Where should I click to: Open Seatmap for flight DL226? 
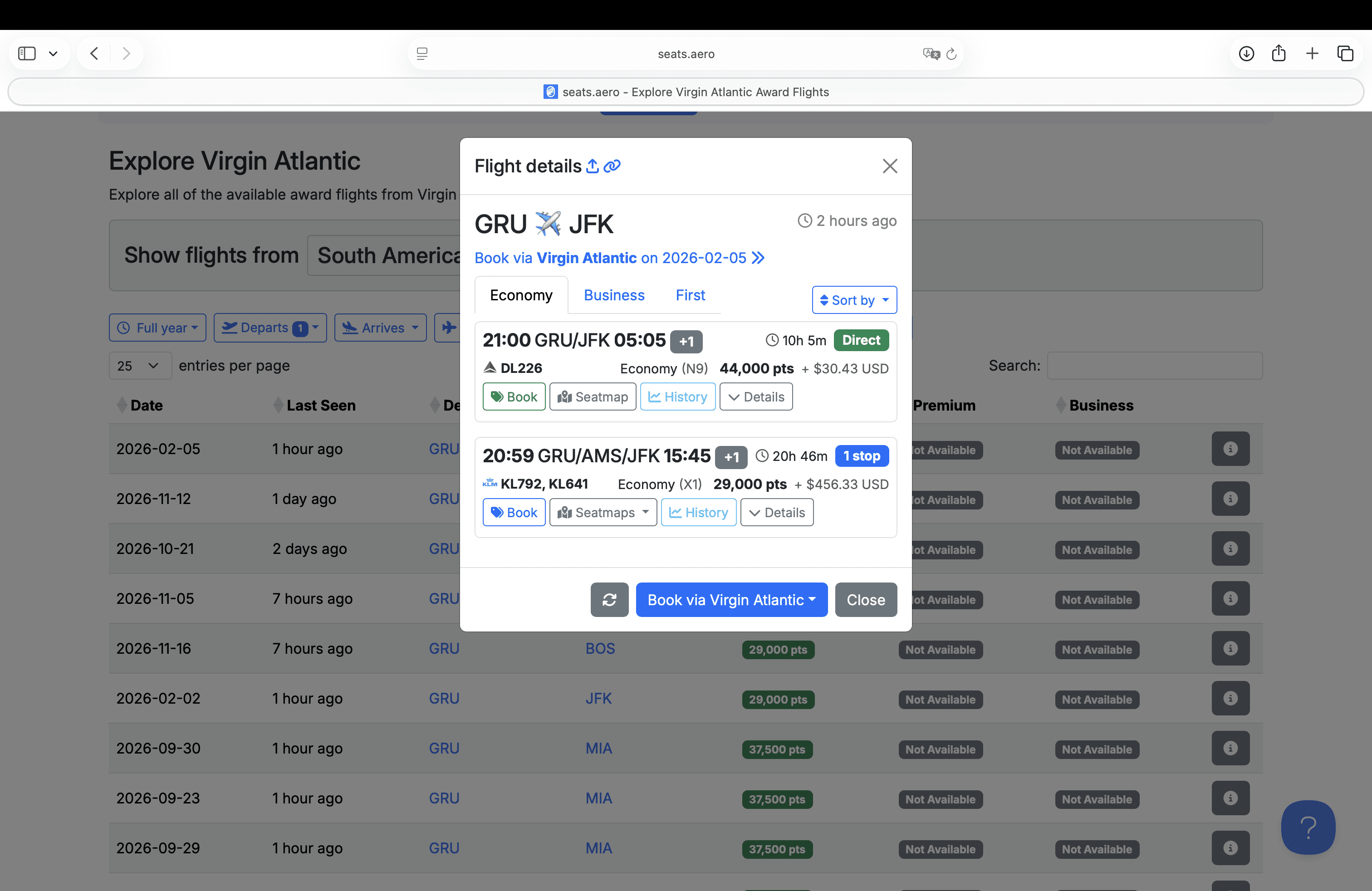coord(593,397)
